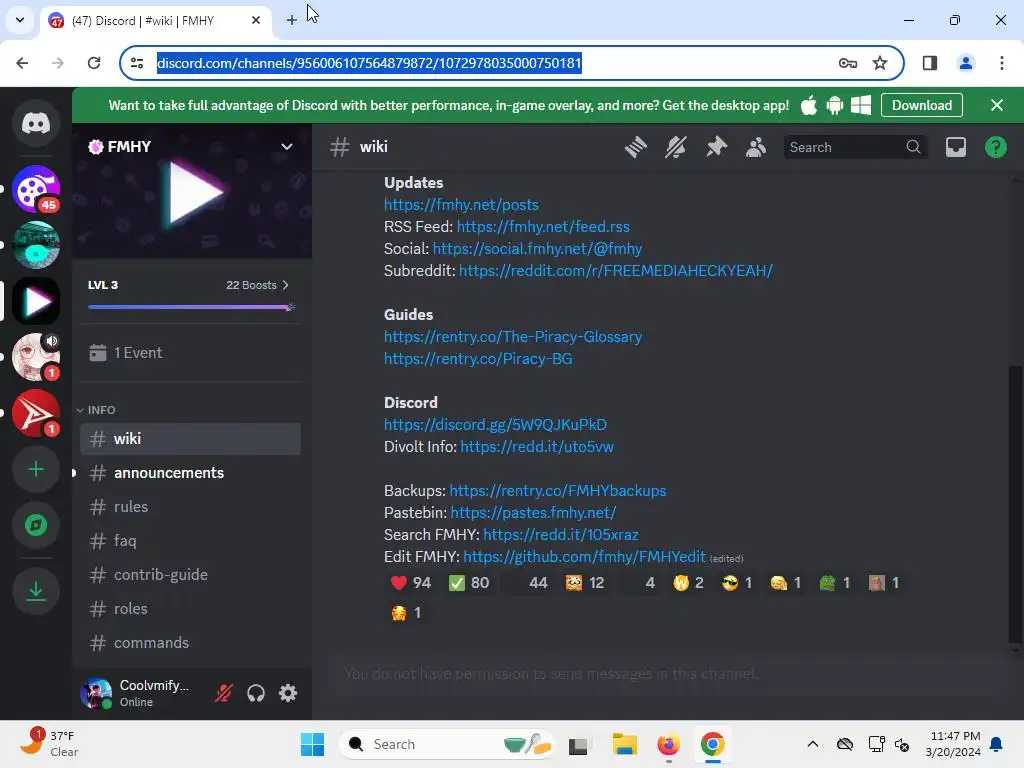The image size is (1024, 768).
Task: Open the film reel server with 45 notifications
Action: click(36, 189)
